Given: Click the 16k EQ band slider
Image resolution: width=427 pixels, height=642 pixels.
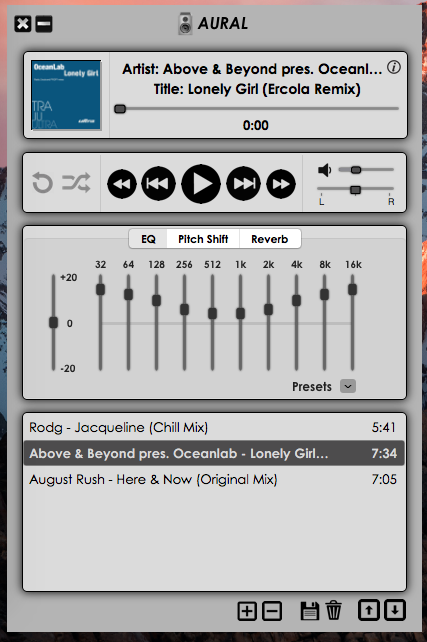Looking at the screenshot, I should point(352,322).
